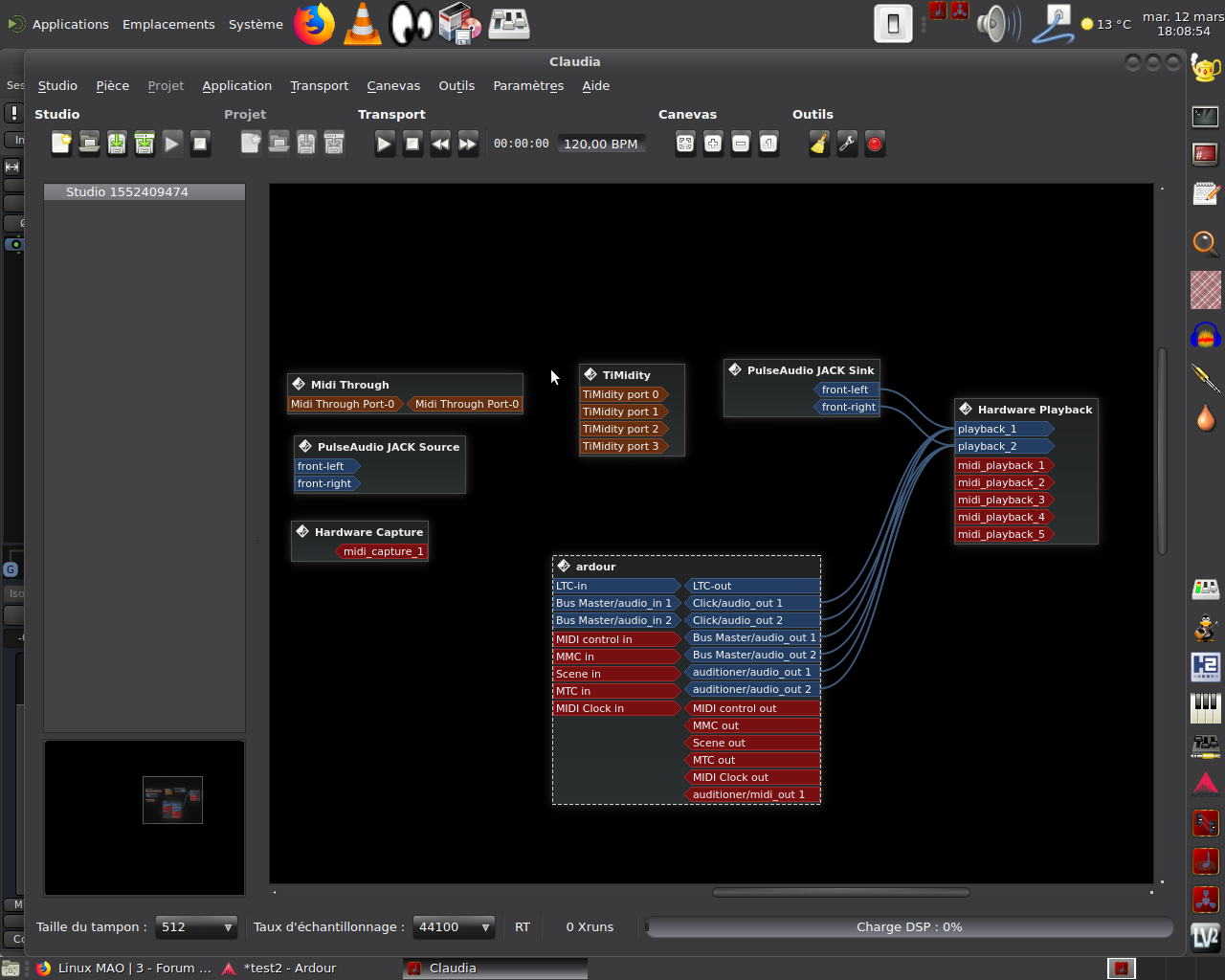
Task: Click front-left port of PulseAudio JACK Source
Action: pyautogui.click(x=328, y=466)
